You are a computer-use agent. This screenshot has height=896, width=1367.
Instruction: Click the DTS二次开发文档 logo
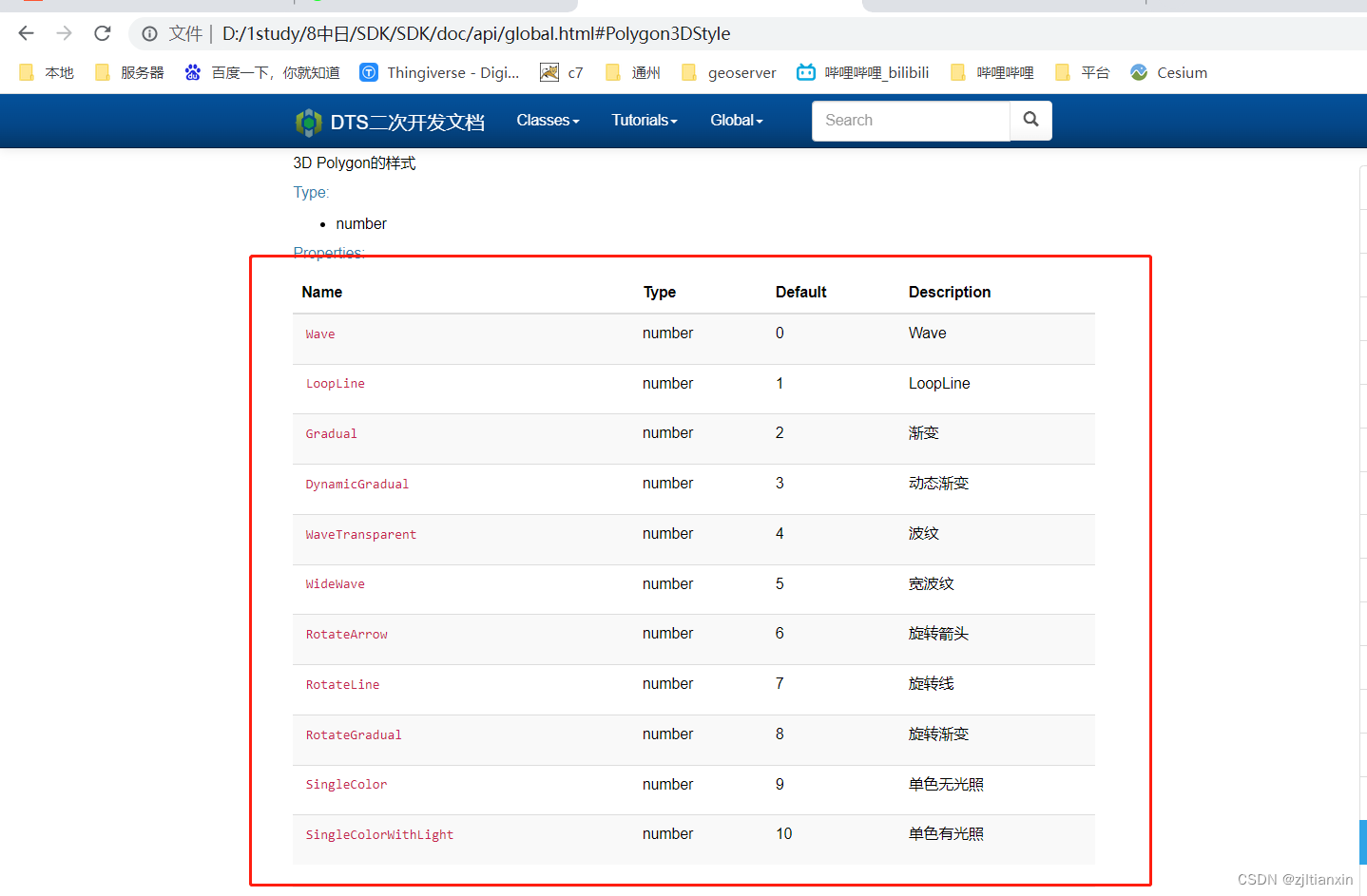click(391, 122)
